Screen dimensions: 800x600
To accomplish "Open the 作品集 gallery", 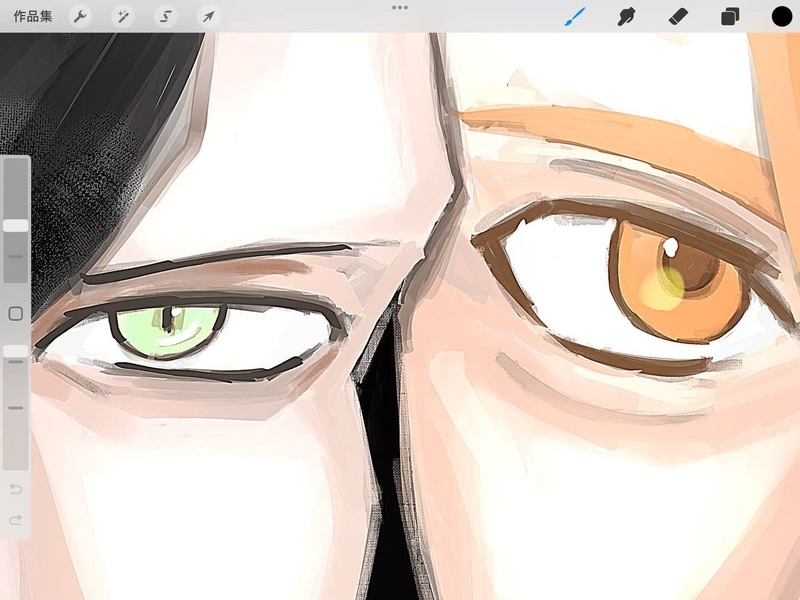I will click(x=32, y=16).
